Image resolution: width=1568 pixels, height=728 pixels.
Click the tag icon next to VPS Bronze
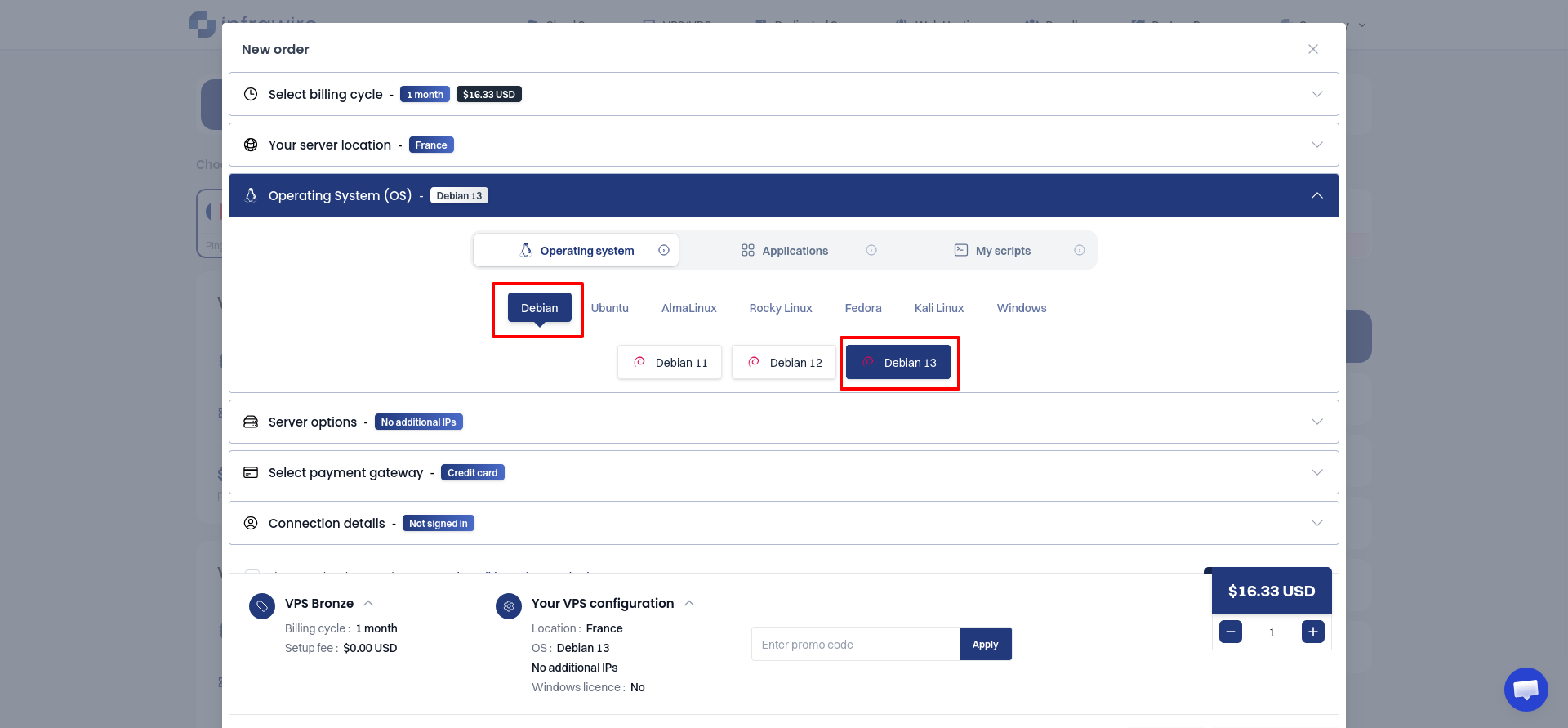262,606
